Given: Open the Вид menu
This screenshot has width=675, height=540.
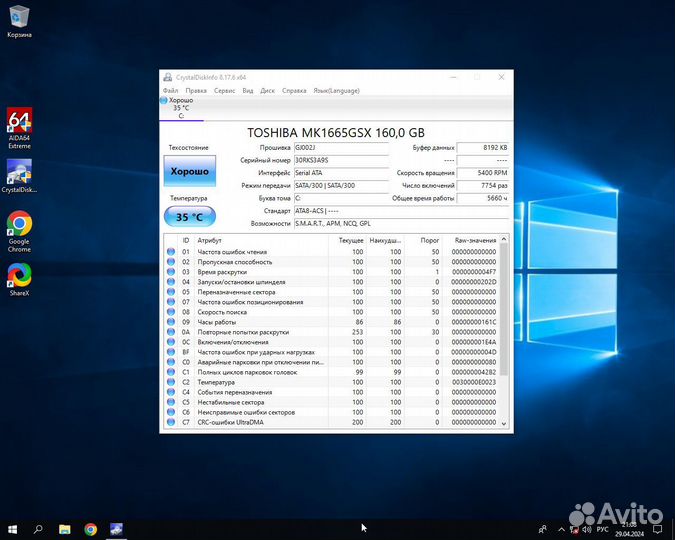Looking at the screenshot, I should click(x=248, y=90).
